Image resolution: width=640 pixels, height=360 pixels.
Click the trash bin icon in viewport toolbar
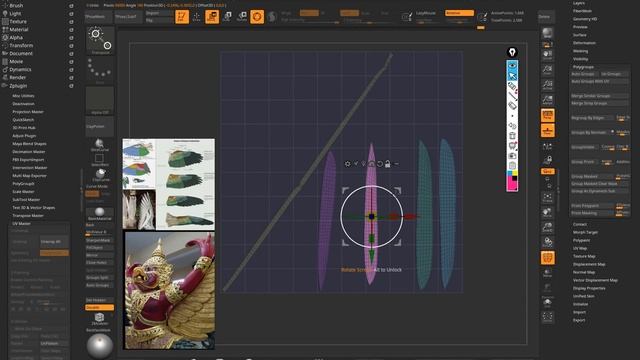513,136
